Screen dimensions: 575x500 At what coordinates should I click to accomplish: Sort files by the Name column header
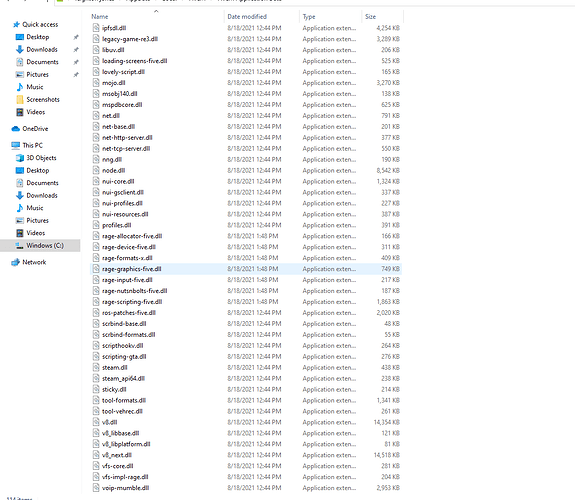coord(100,17)
